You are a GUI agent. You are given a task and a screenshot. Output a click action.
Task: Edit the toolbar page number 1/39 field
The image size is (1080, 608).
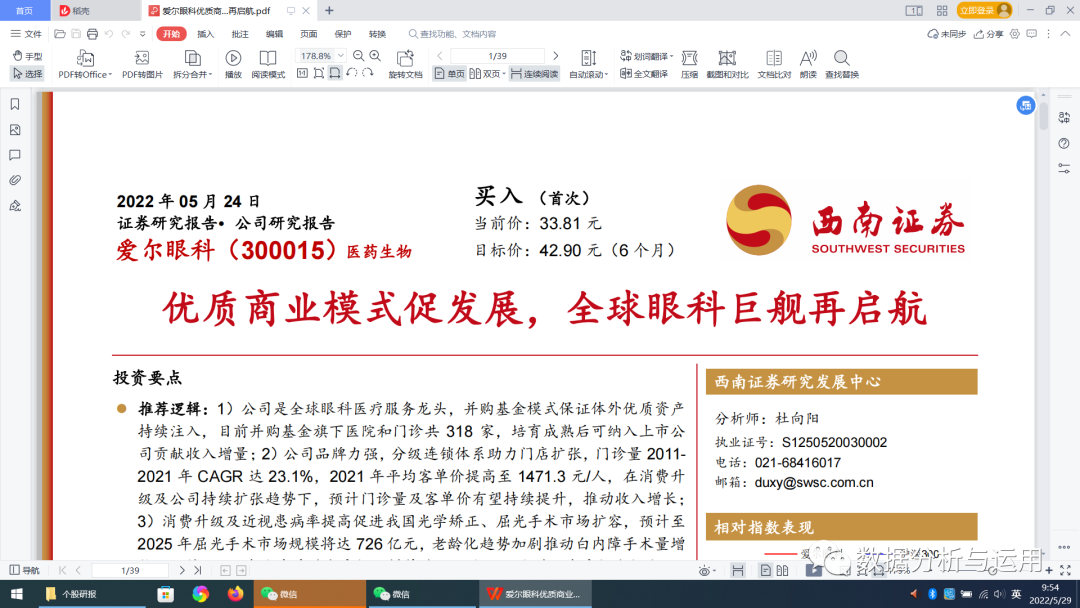pos(497,56)
